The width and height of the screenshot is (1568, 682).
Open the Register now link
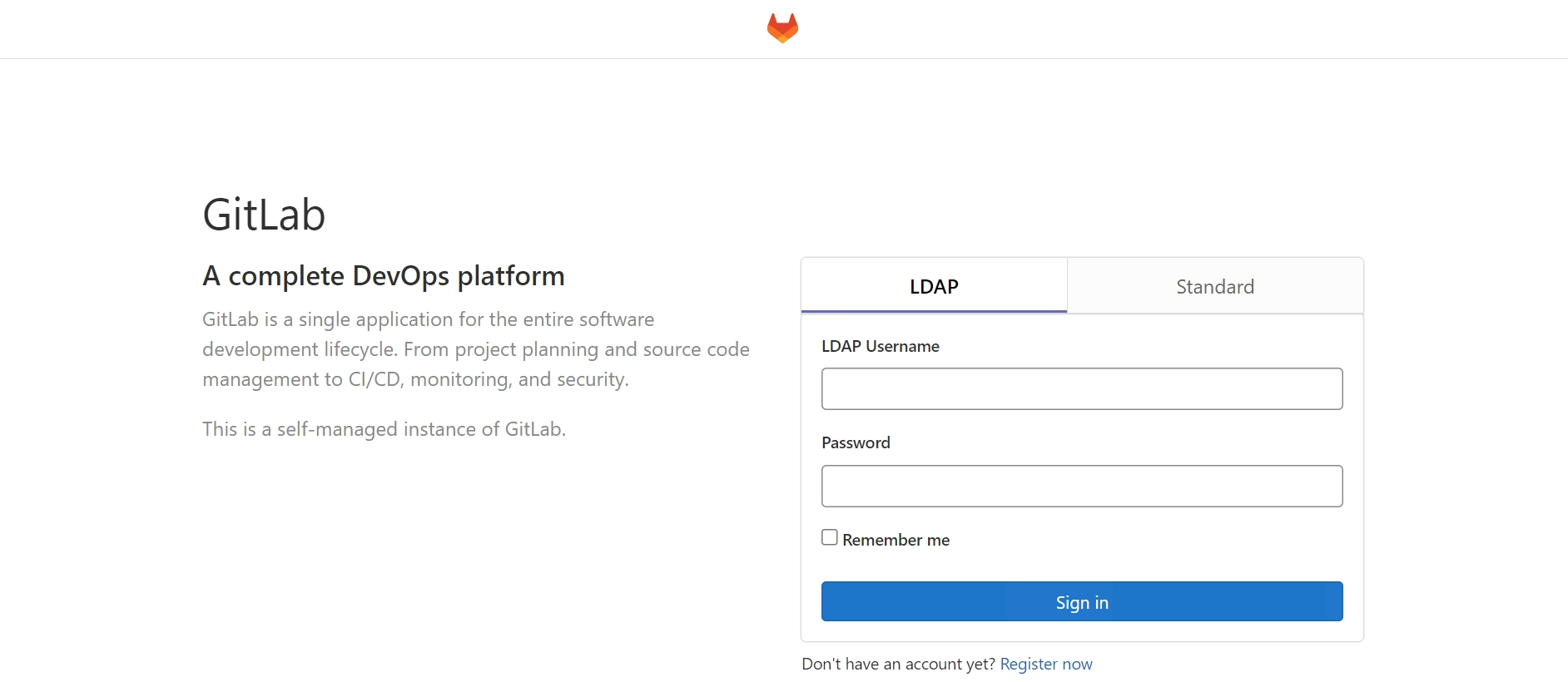click(1046, 664)
